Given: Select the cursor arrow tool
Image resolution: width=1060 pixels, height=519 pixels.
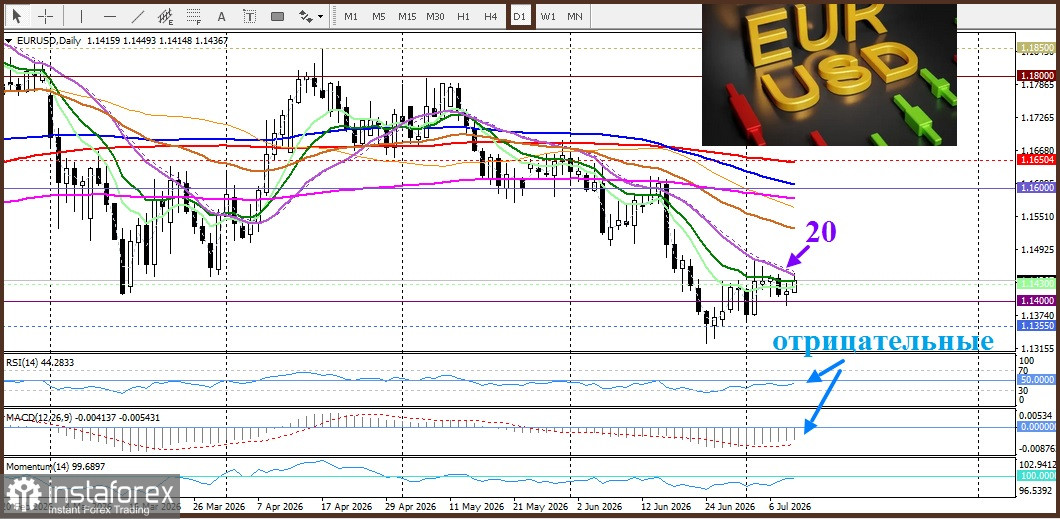Looking at the screenshot, I should (x=17, y=16).
